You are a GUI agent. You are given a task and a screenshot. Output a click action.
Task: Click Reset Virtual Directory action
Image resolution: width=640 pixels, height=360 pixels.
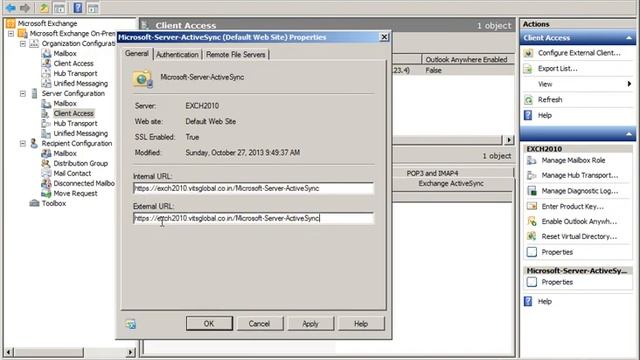coord(579,236)
